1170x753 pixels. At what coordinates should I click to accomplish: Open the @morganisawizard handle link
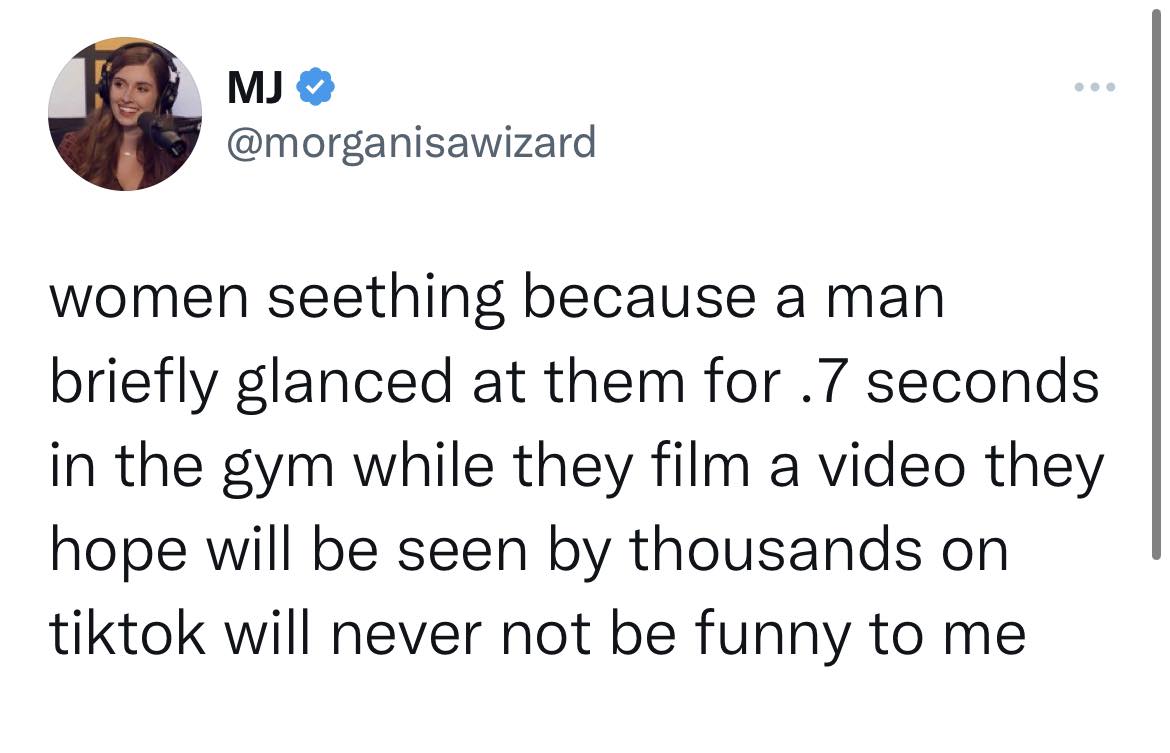pyautogui.click(x=411, y=143)
